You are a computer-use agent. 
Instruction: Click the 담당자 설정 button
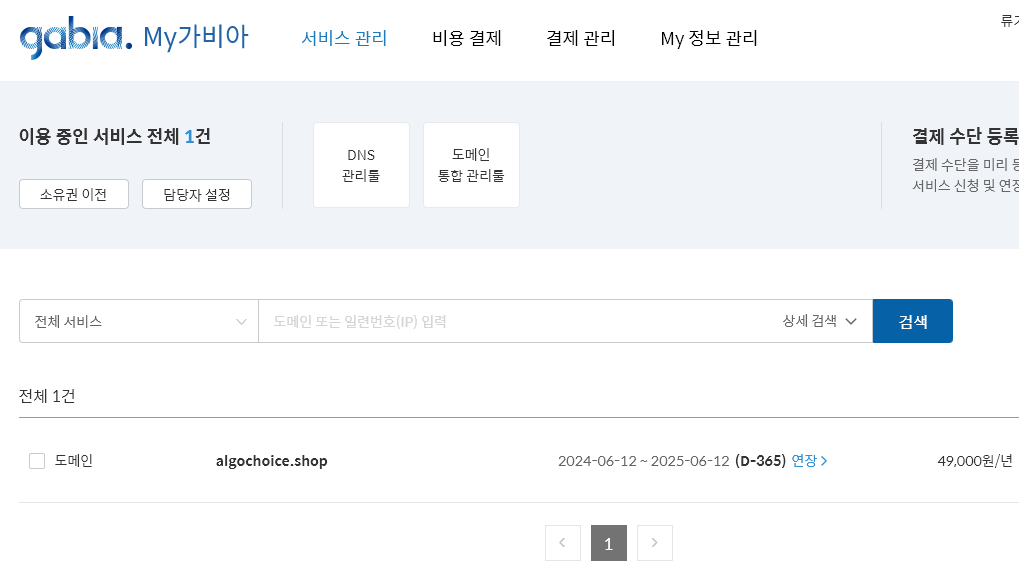point(197,194)
